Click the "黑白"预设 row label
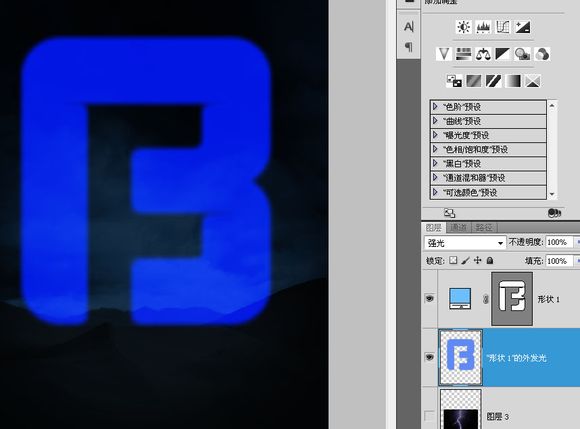 click(x=462, y=163)
